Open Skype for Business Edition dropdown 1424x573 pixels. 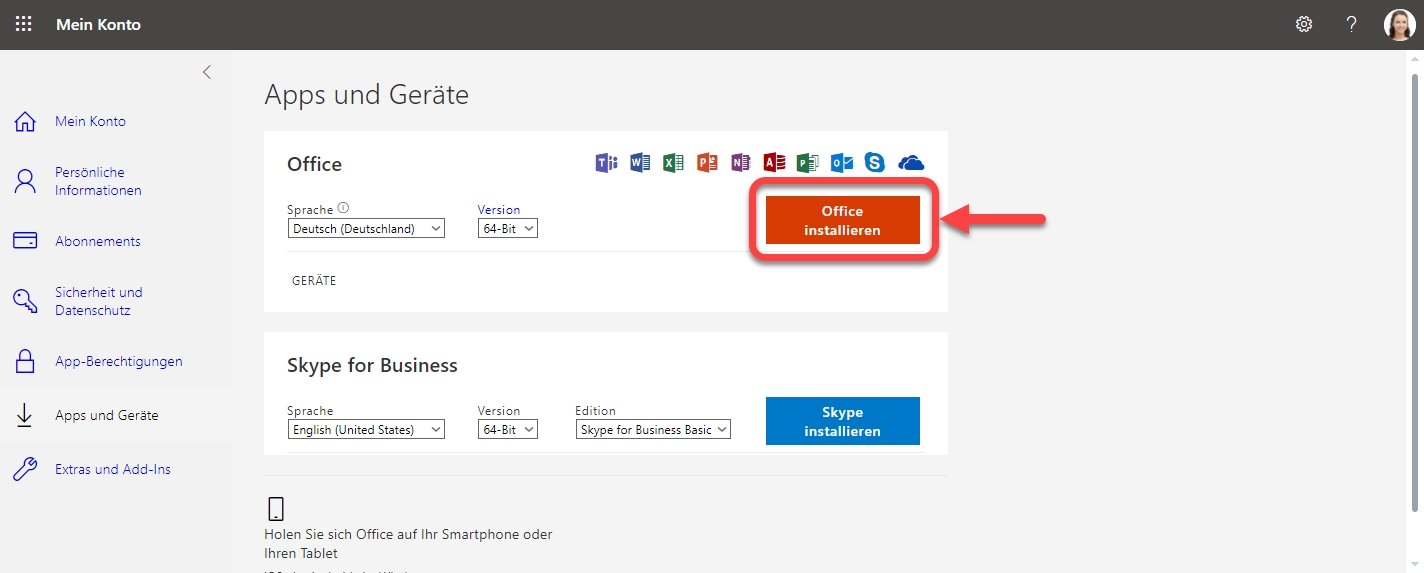(653, 430)
